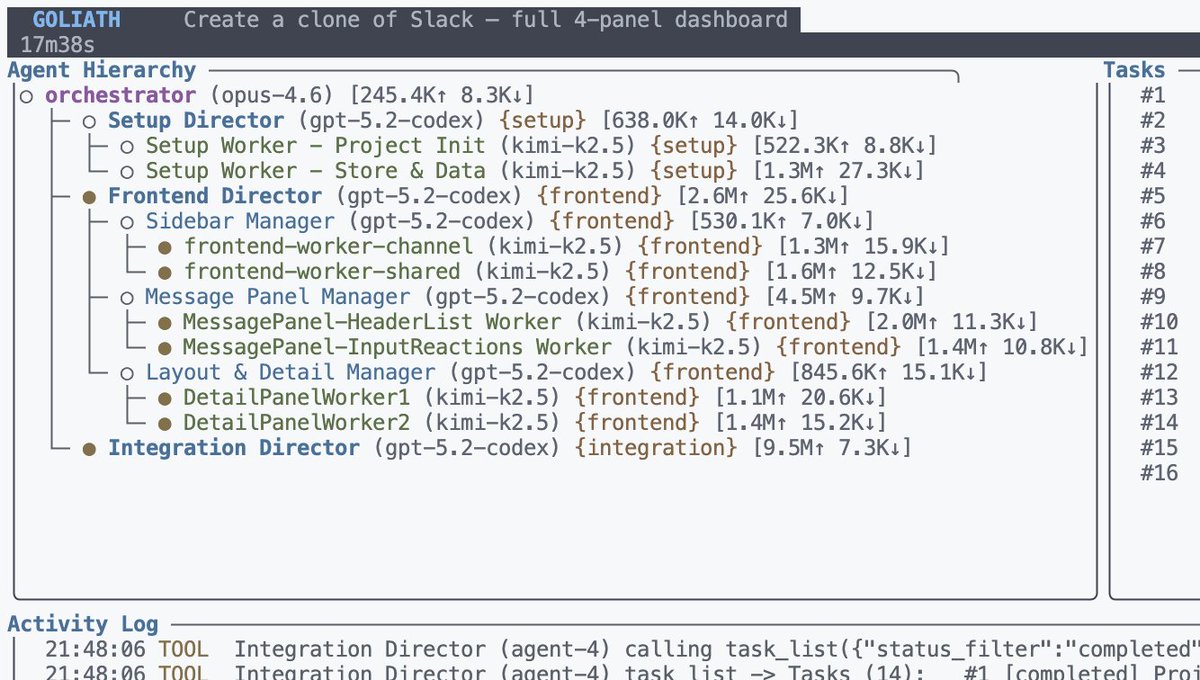
Task: Click the active dot beside frontend-worker-channel
Action: click(165, 247)
